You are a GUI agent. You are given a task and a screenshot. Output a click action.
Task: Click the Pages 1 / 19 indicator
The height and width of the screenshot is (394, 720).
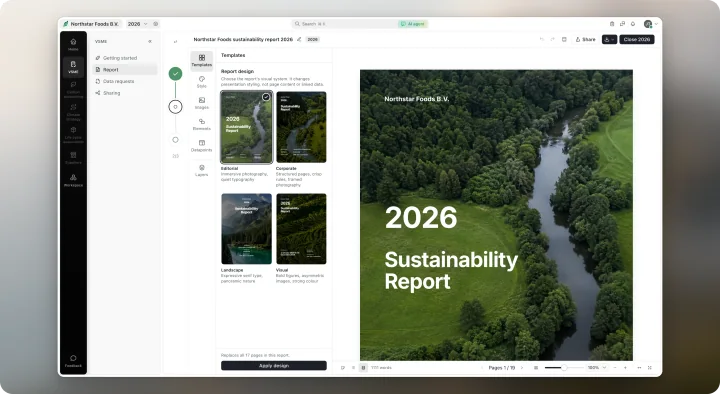pos(501,368)
